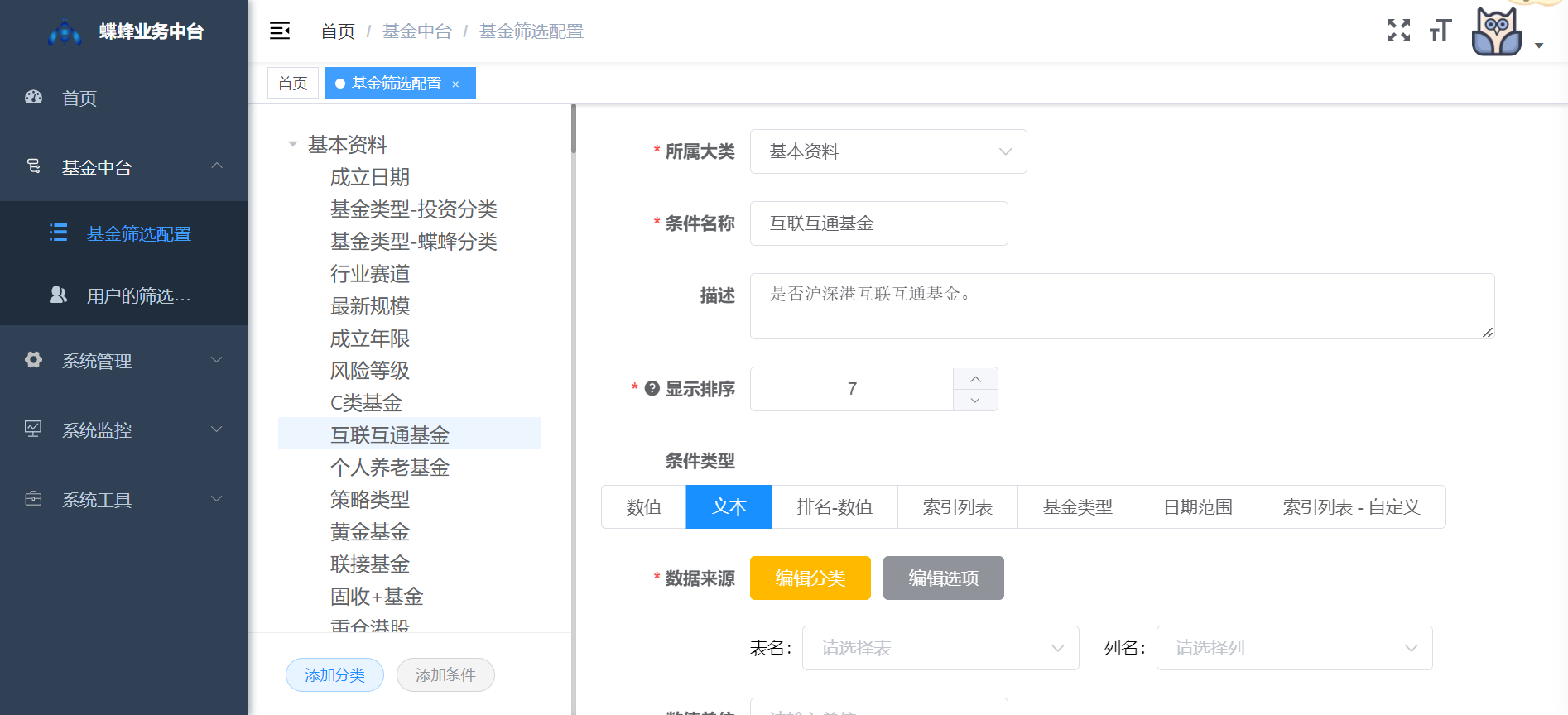The width and height of the screenshot is (1568, 715).
Task: Select the 基金类型 condition type
Action: click(1078, 506)
